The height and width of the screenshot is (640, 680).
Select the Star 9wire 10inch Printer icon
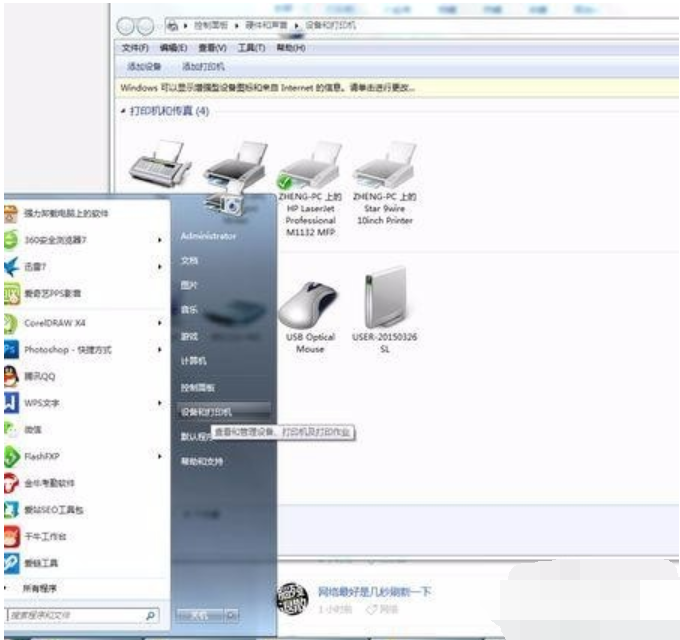[385, 166]
